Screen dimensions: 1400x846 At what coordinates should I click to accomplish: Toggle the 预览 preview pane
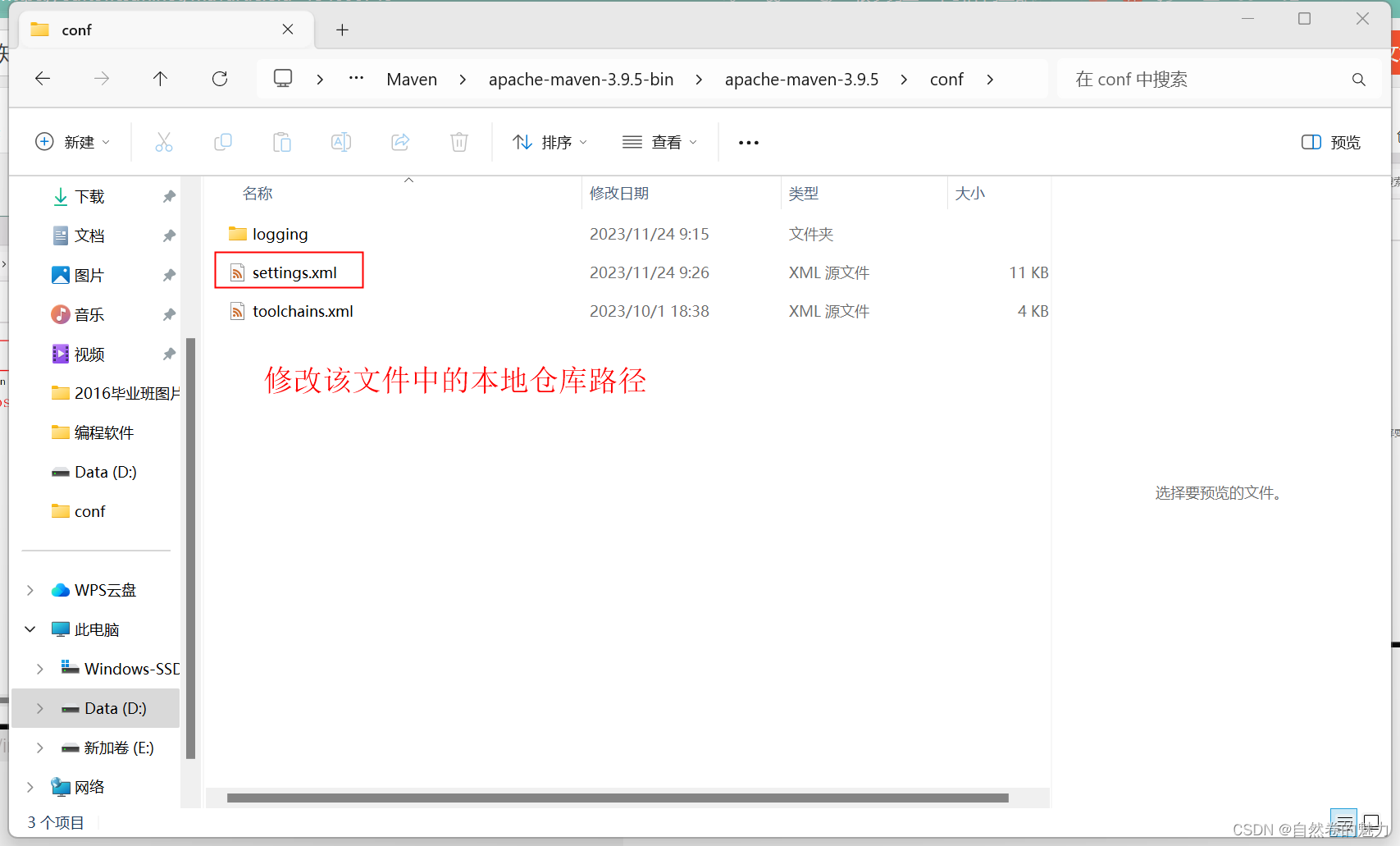click(x=1330, y=142)
